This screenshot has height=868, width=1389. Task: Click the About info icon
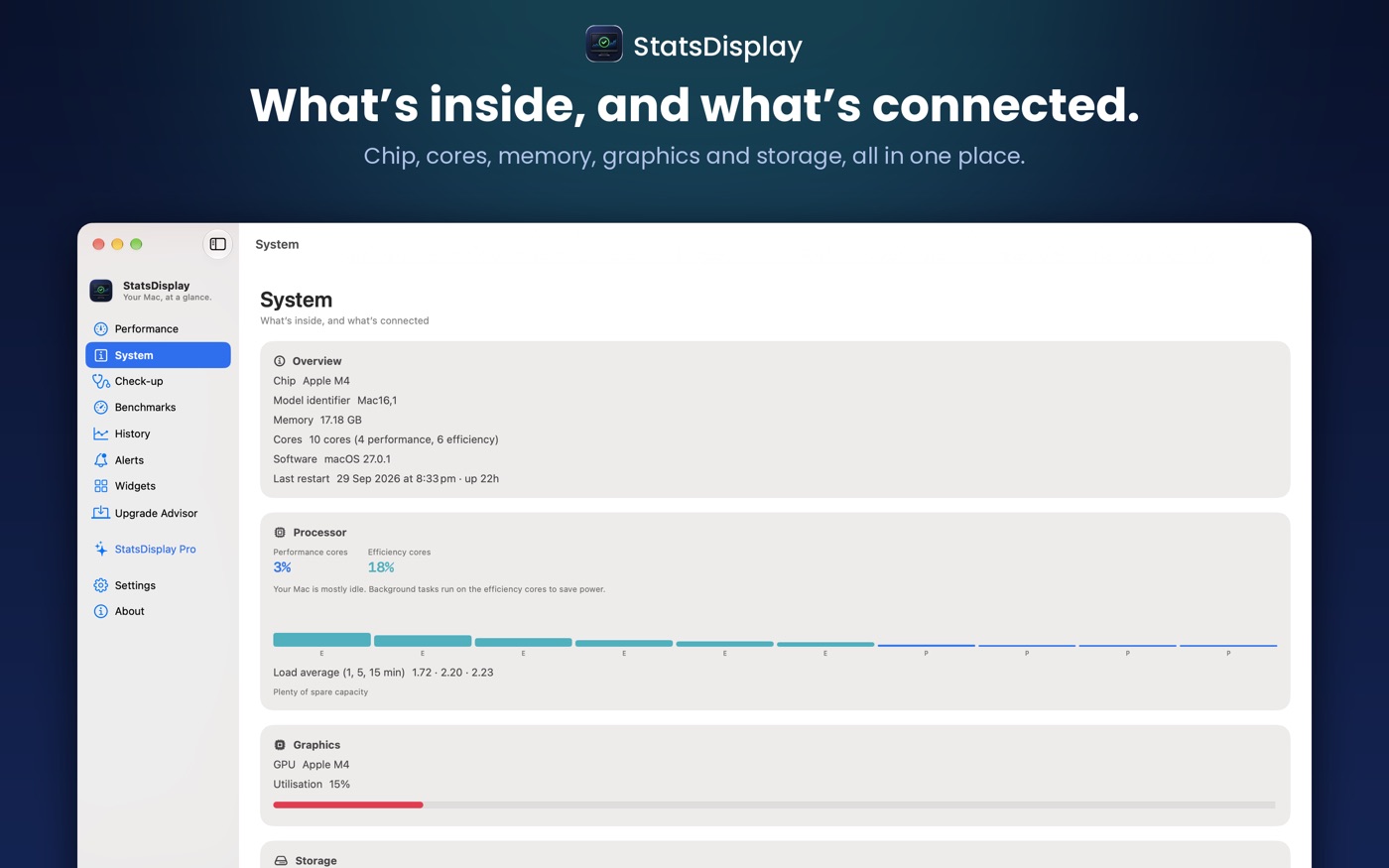[x=100, y=611]
